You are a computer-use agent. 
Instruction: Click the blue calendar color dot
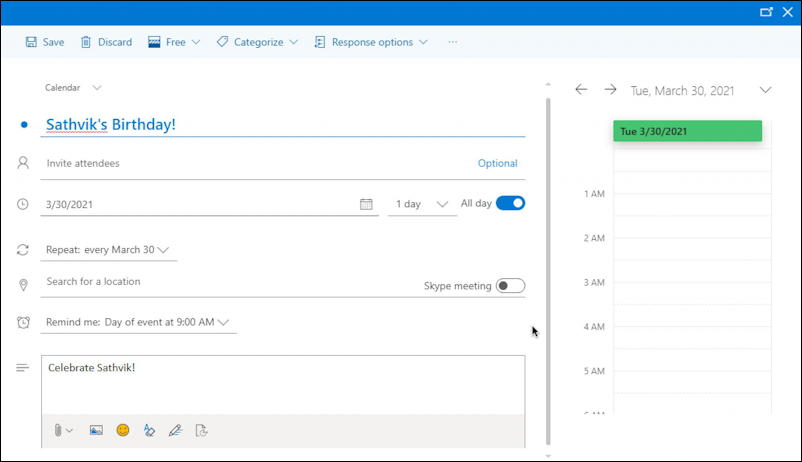point(24,124)
